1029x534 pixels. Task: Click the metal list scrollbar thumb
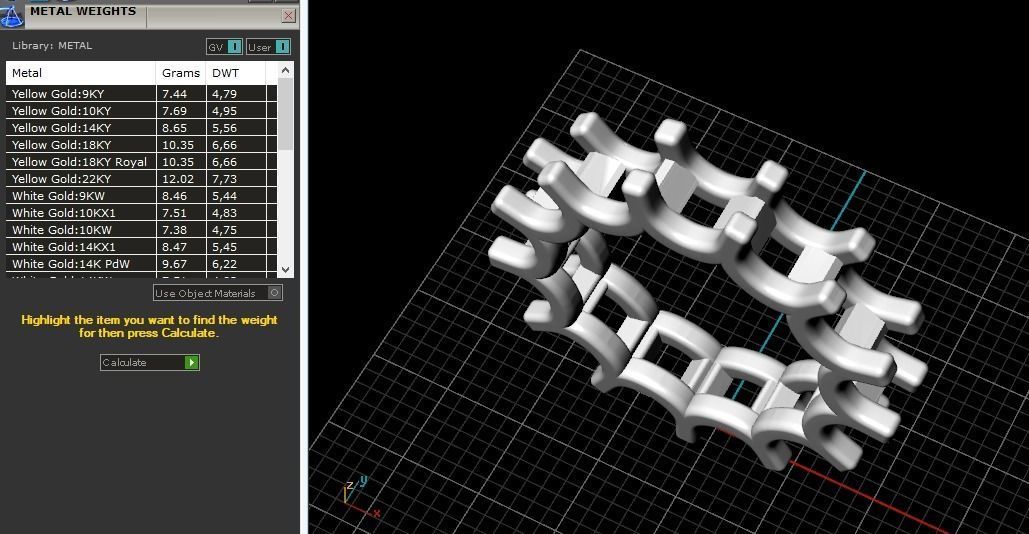(x=285, y=115)
